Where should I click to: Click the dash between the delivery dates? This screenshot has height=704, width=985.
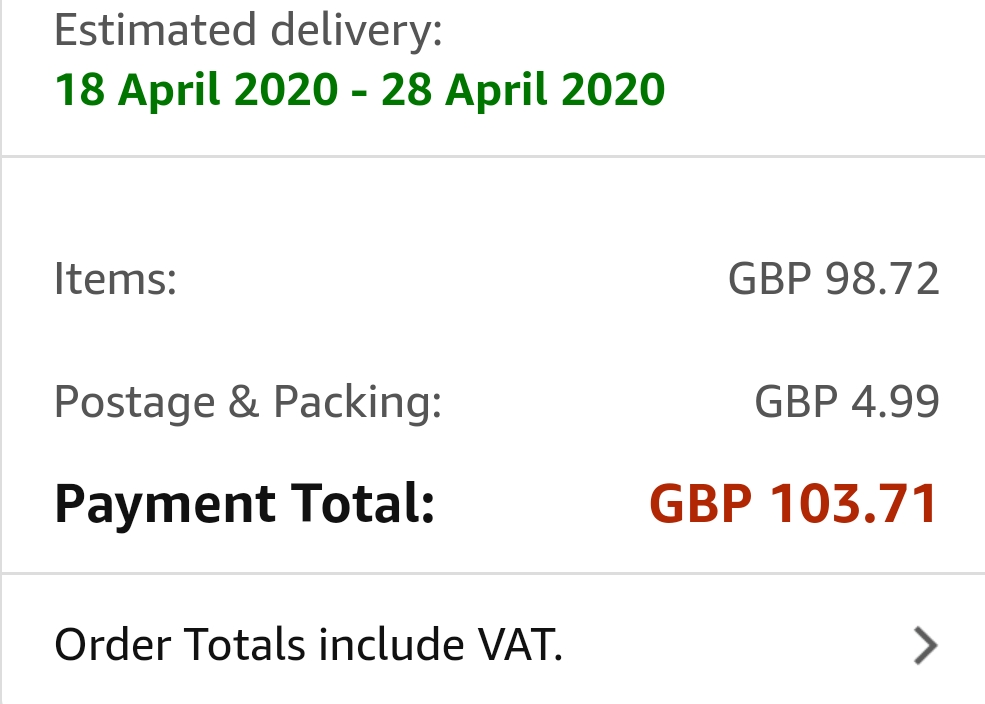coord(361,92)
